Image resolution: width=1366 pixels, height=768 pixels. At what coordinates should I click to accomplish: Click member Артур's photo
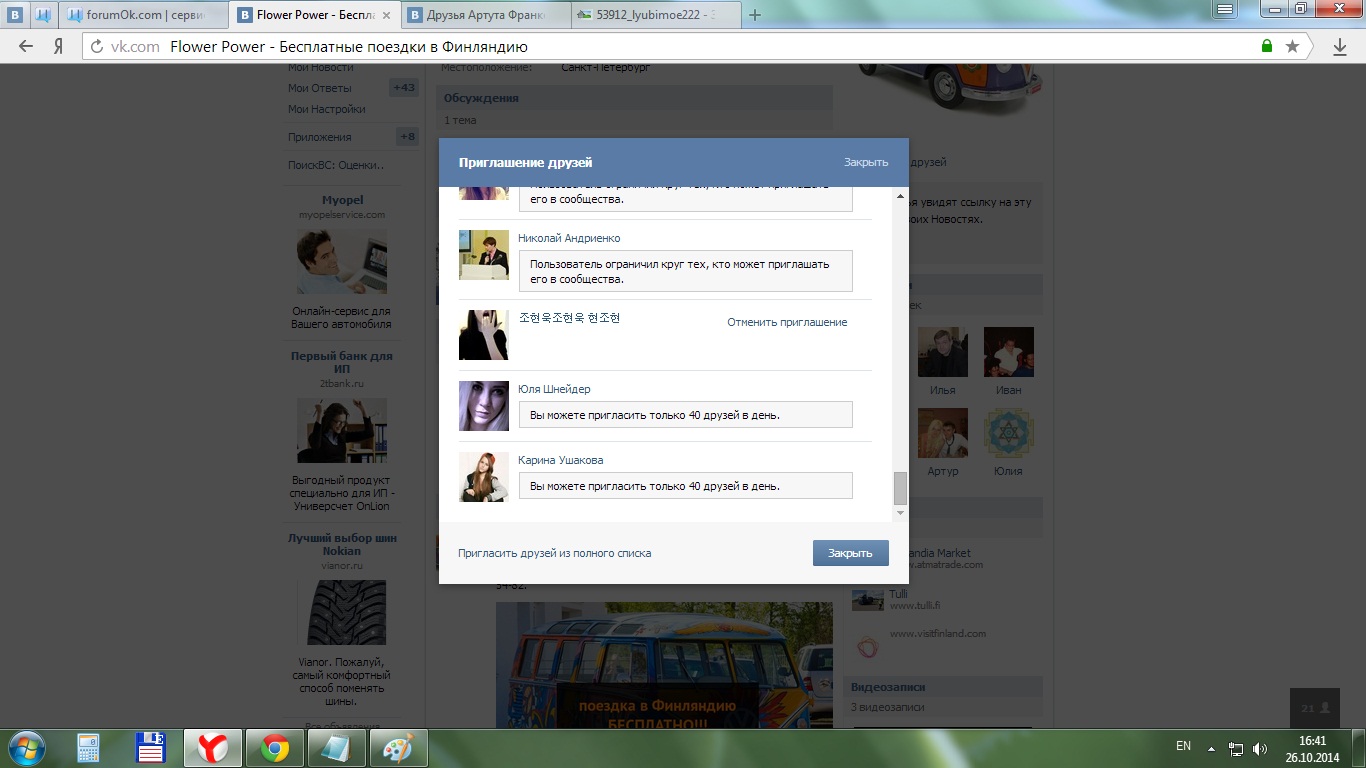tap(943, 433)
